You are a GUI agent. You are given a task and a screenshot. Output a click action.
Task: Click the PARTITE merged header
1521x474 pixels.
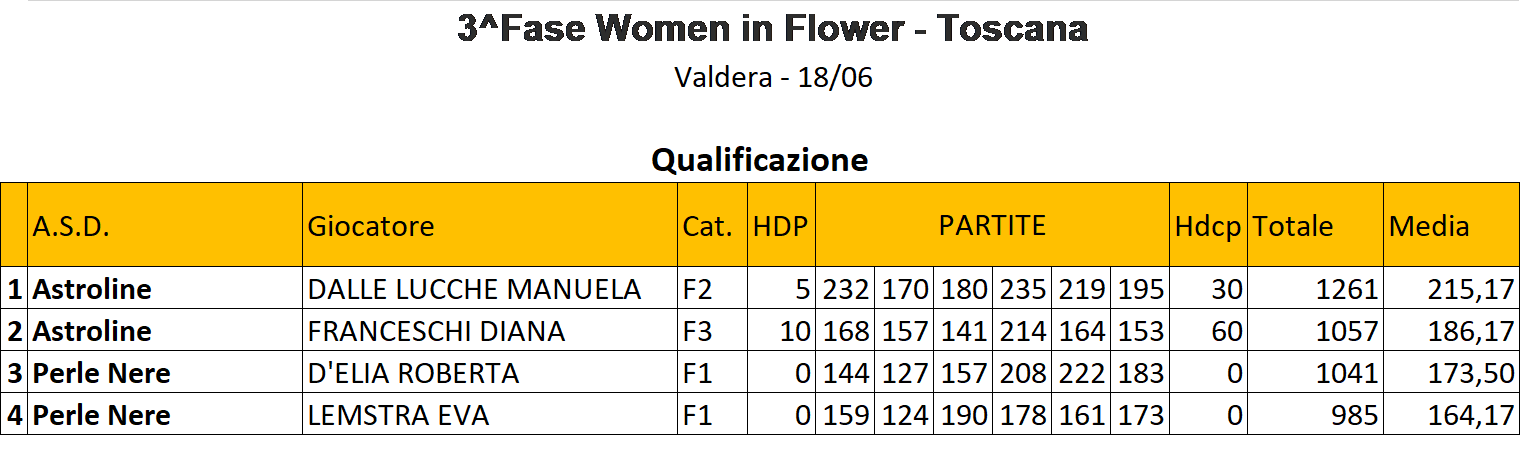993,225
